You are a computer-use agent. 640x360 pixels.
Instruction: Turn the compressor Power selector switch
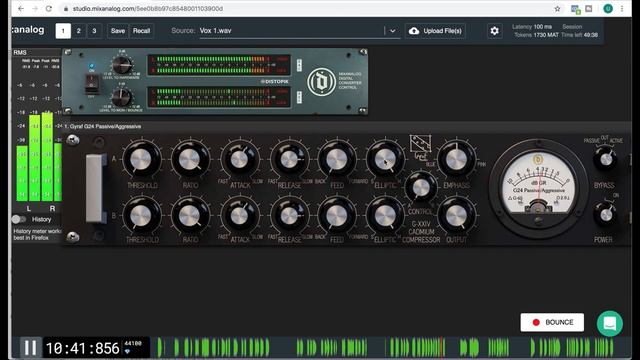[x=605, y=214]
